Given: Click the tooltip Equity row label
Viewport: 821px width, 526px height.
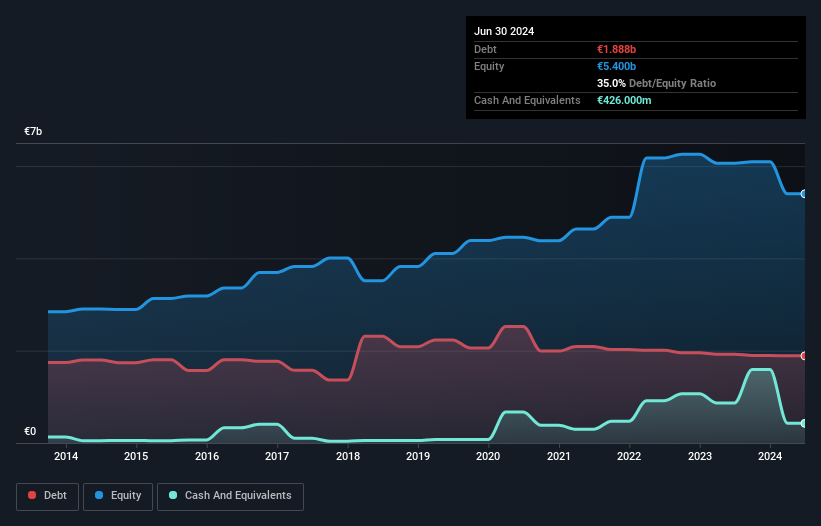Looking at the screenshot, I should 489,66.
